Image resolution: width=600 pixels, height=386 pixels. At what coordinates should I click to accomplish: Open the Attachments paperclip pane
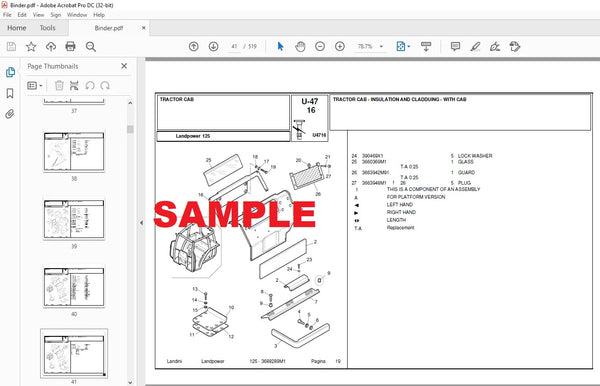click(x=10, y=114)
